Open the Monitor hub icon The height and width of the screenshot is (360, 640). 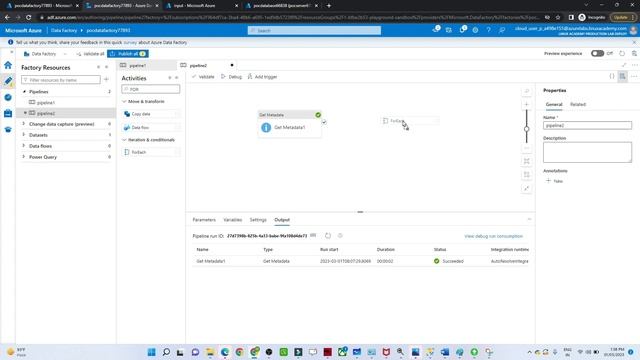point(8,97)
